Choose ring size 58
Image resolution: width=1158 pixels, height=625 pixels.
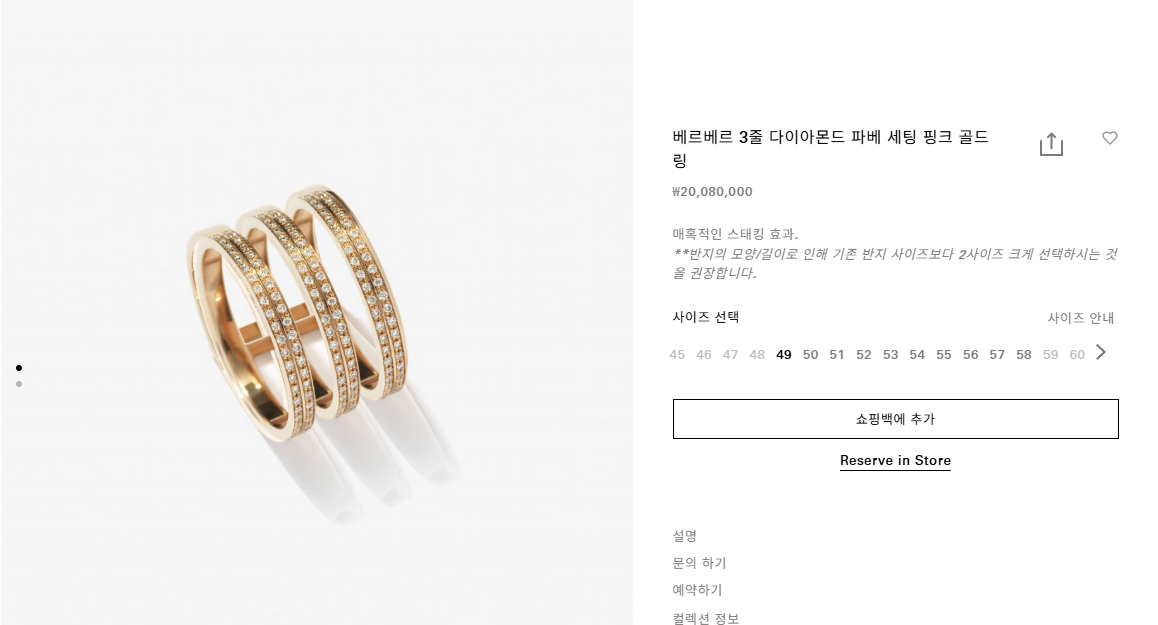click(1024, 355)
